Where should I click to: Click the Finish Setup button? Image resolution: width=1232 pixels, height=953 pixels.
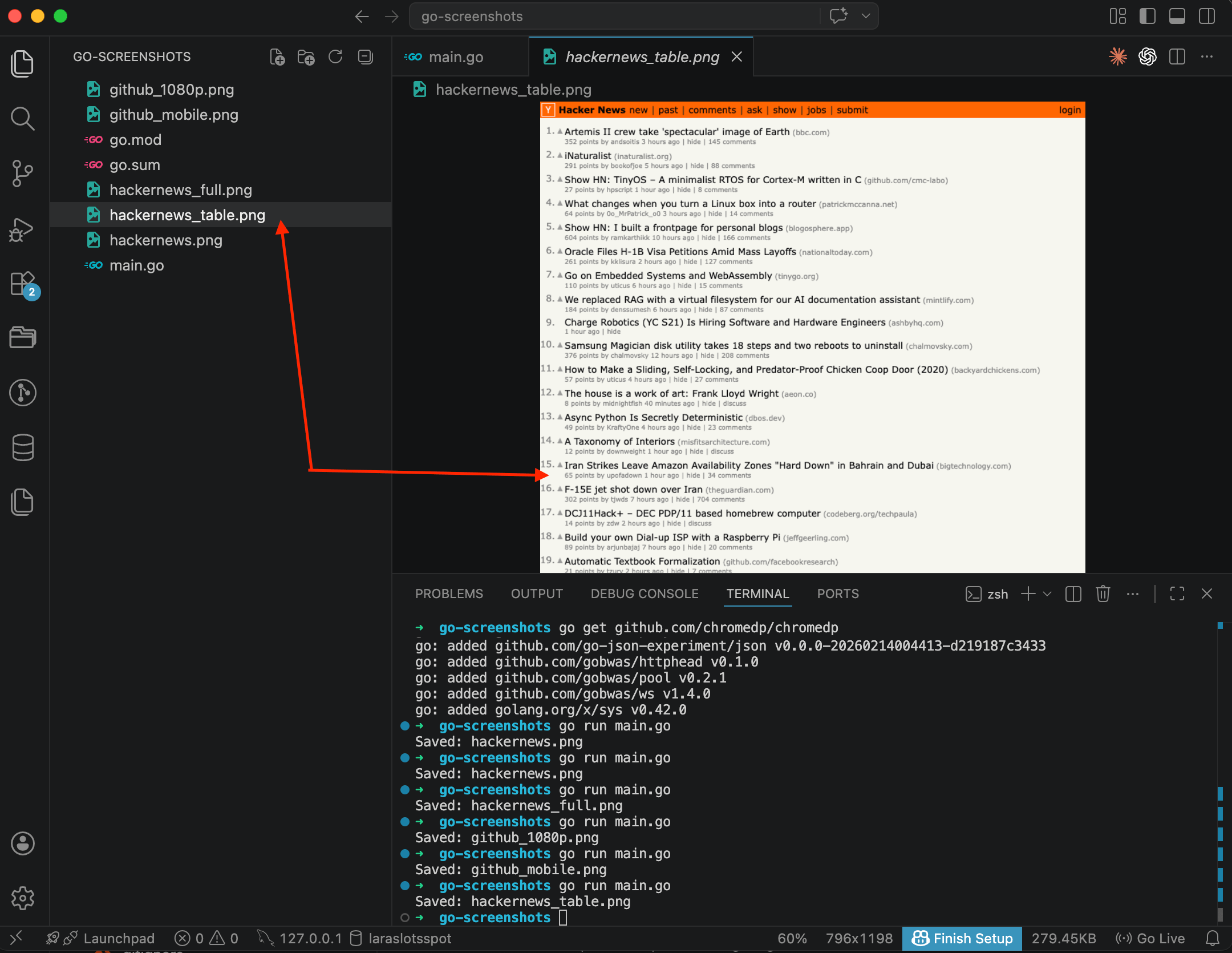[x=962, y=938]
